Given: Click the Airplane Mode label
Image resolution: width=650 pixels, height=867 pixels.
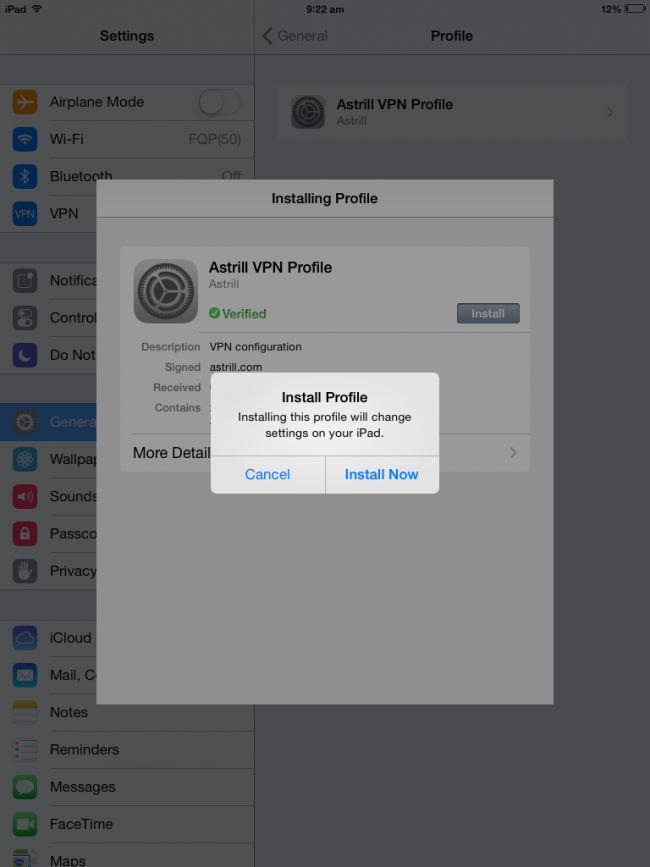Looking at the screenshot, I should (97, 102).
